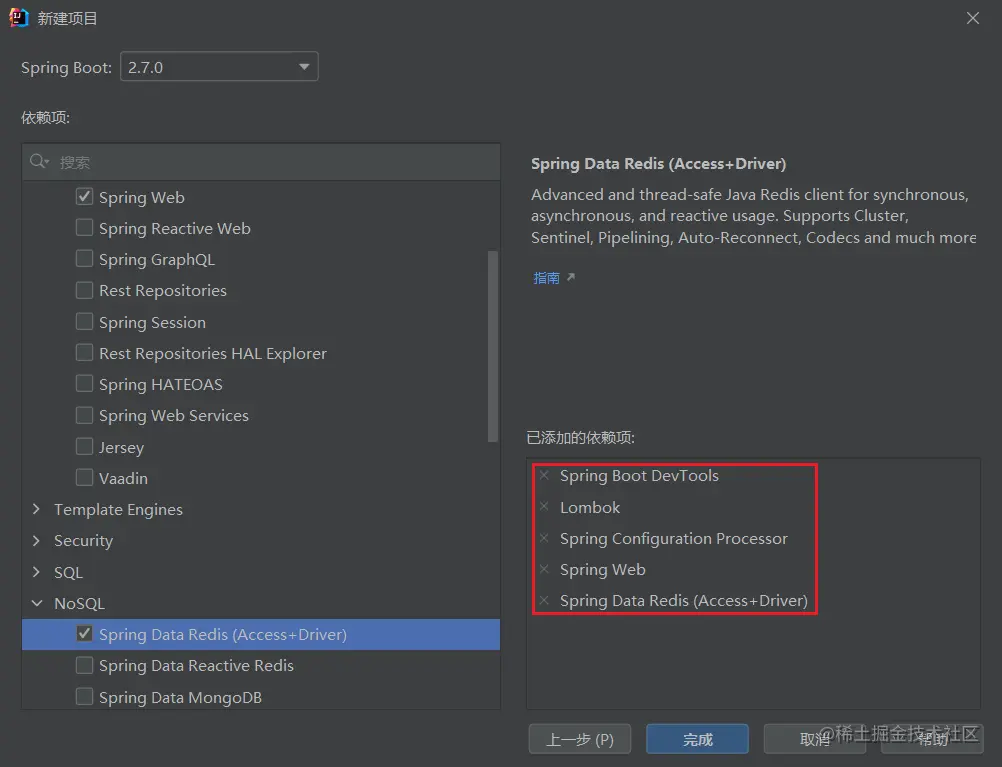Click the 帮助 help button

[x=932, y=739]
